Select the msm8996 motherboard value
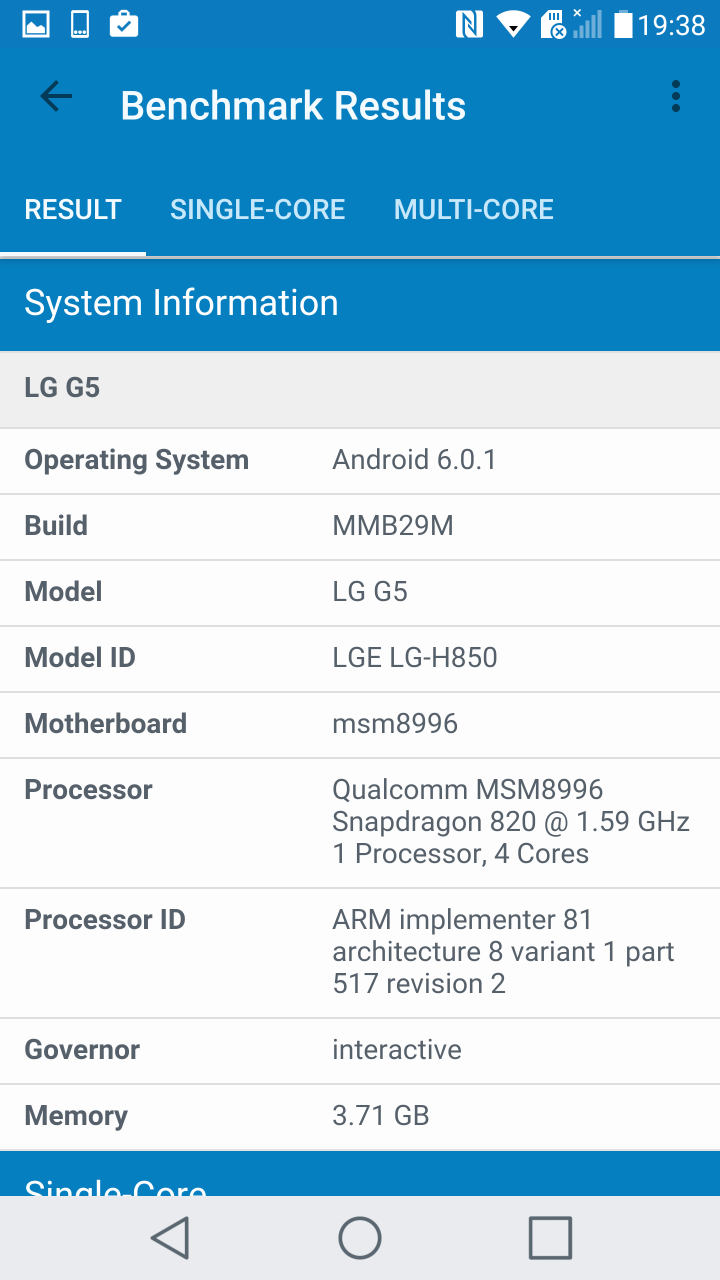 pos(395,724)
